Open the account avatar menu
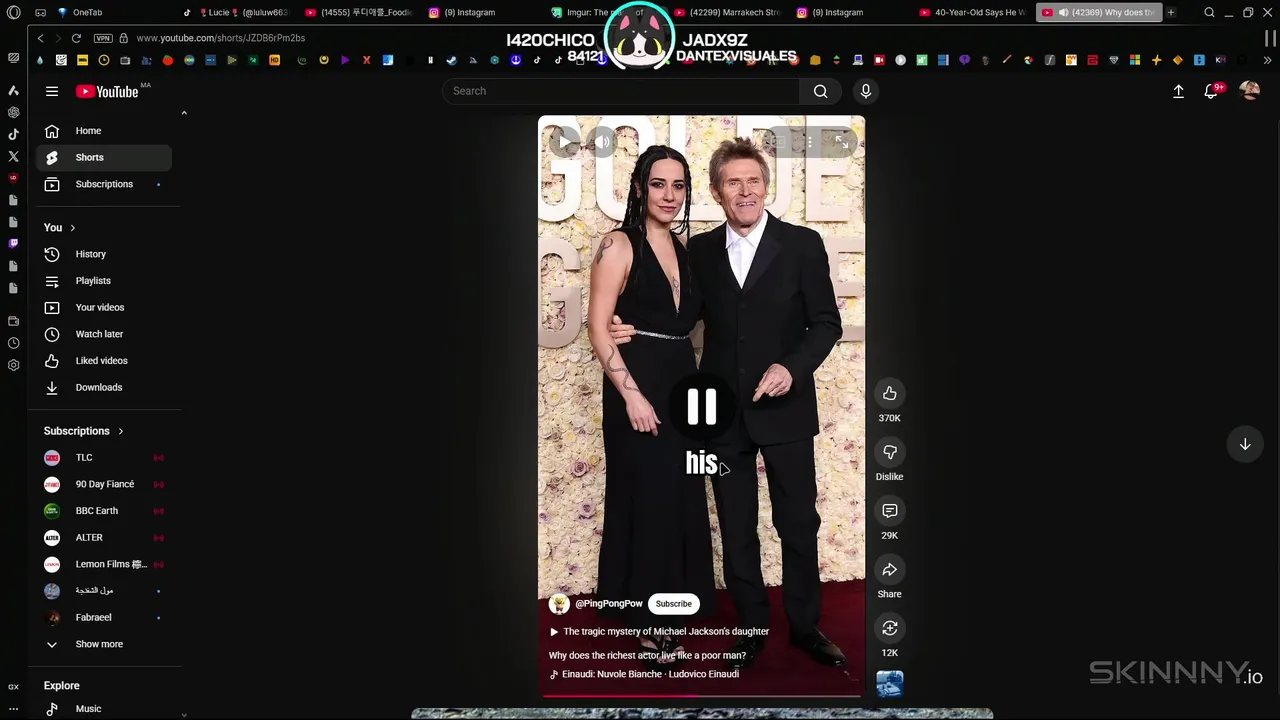This screenshot has width=1280, height=720. click(x=1249, y=91)
